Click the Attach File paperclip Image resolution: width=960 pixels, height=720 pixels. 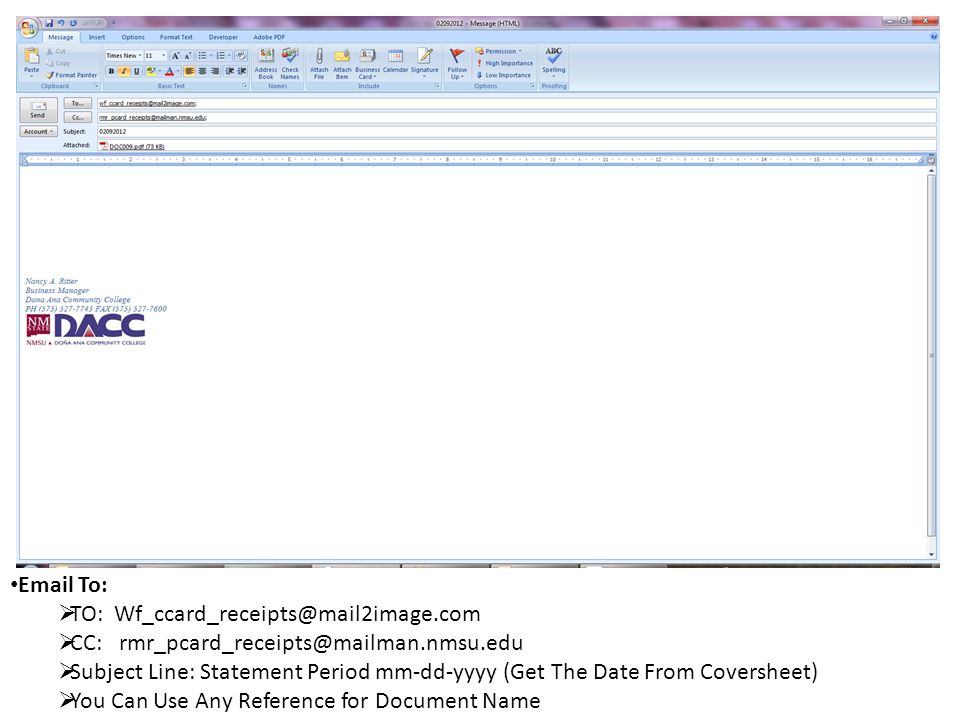(319, 64)
